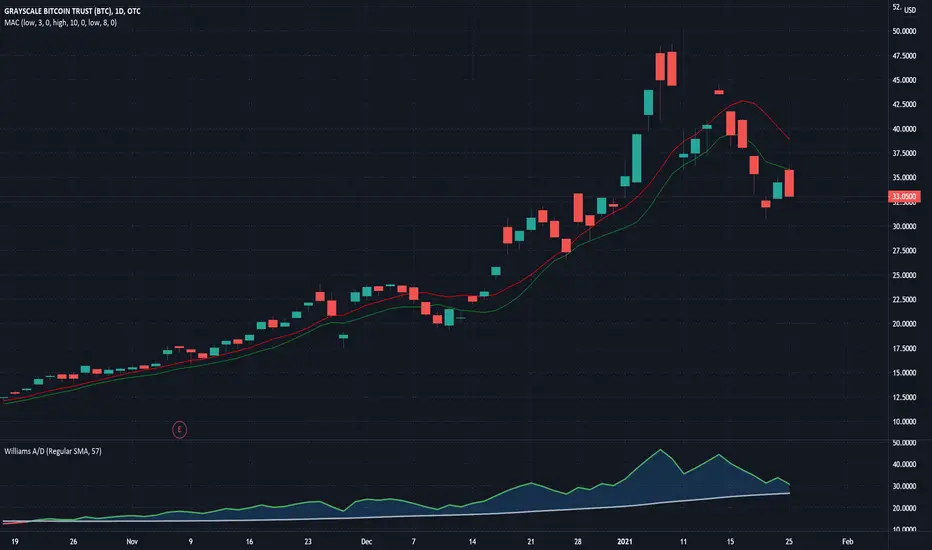Click the 45.0000 price axis label

(x=904, y=80)
